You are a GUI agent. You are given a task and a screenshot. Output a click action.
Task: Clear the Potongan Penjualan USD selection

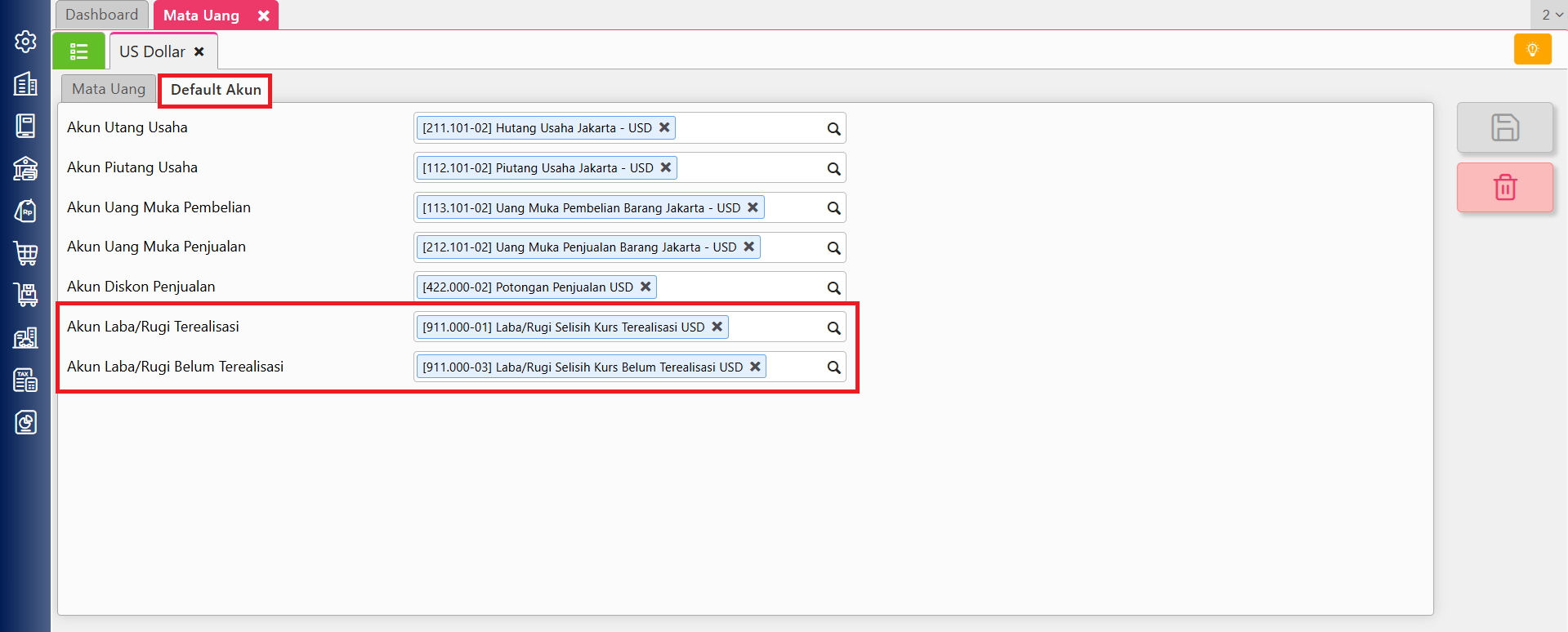(646, 287)
